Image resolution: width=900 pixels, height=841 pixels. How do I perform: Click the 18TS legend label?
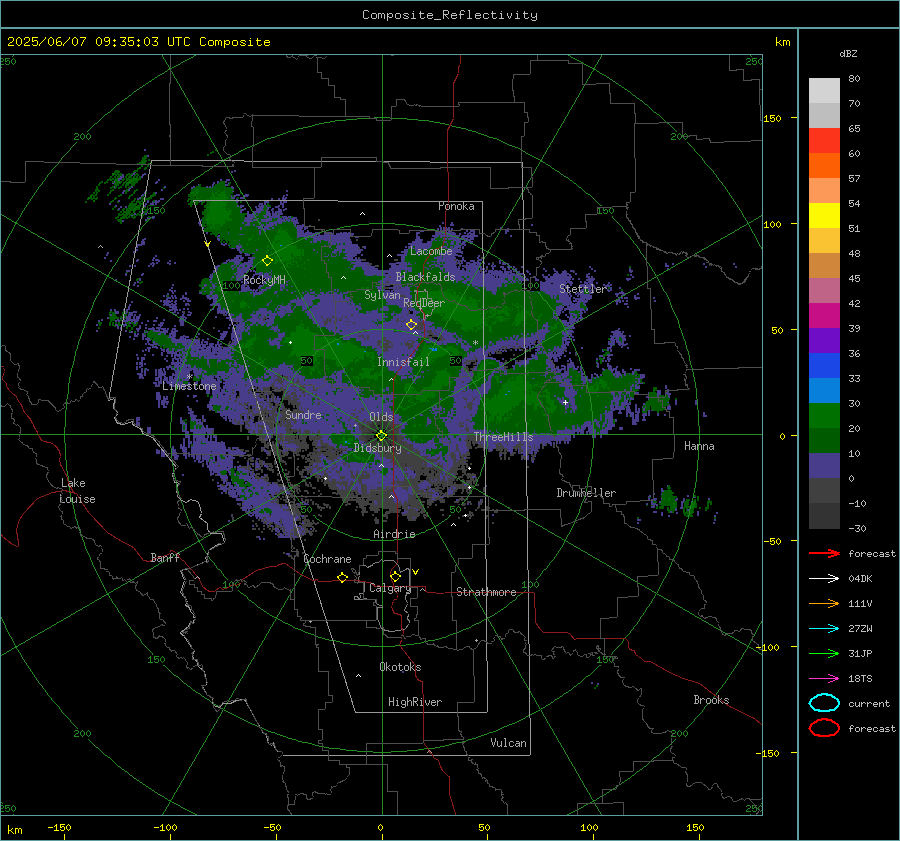[x=860, y=678]
